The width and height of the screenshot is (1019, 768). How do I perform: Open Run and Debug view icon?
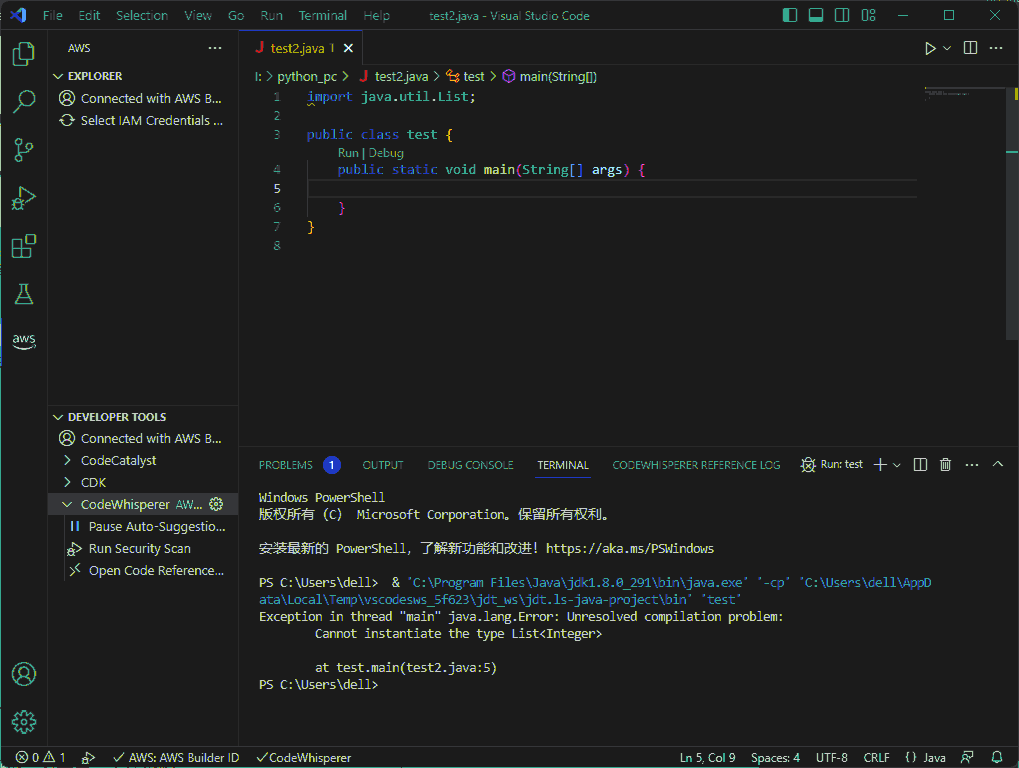tap(23, 198)
